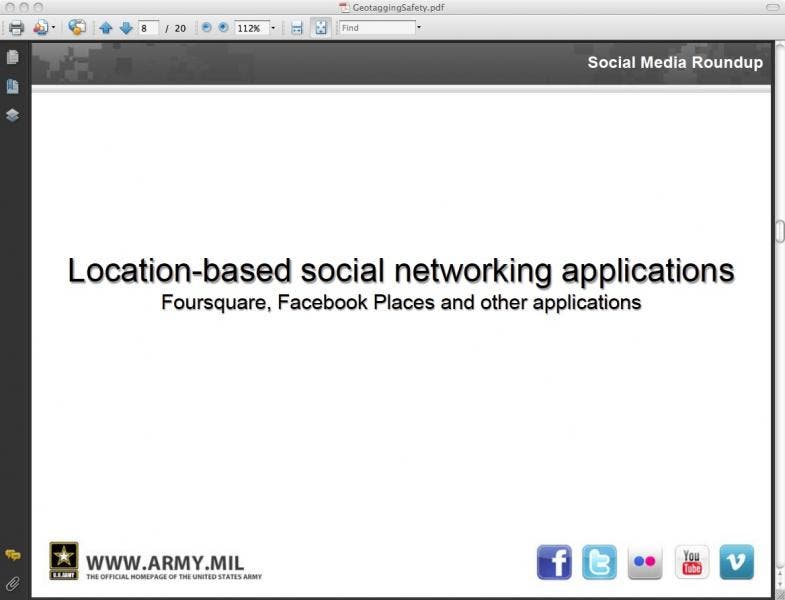The image size is (785, 600).
Task: Click the Vimeo icon on slide
Action: pyautogui.click(x=736, y=562)
